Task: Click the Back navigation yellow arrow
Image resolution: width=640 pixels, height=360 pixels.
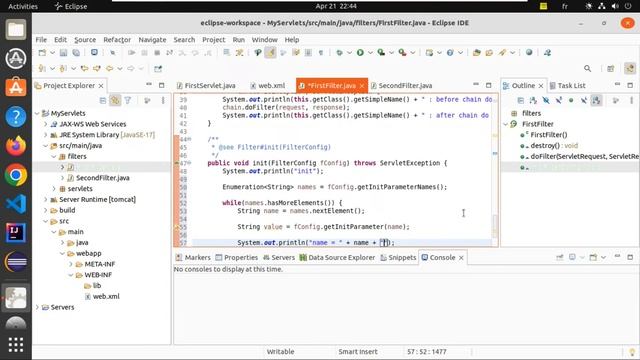Action: [x=109, y=69]
